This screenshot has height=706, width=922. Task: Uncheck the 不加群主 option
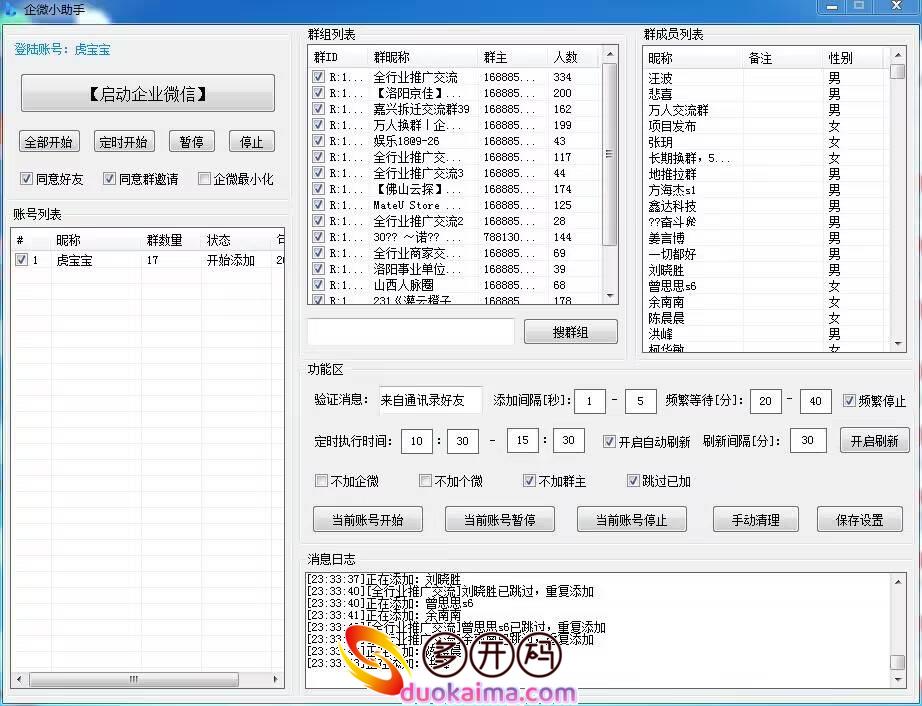click(530, 481)
